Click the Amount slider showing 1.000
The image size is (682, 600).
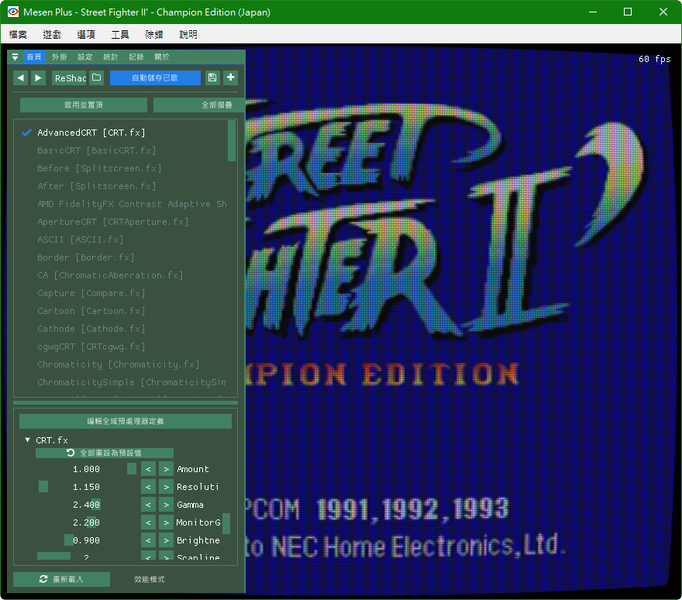pos(87,469)
